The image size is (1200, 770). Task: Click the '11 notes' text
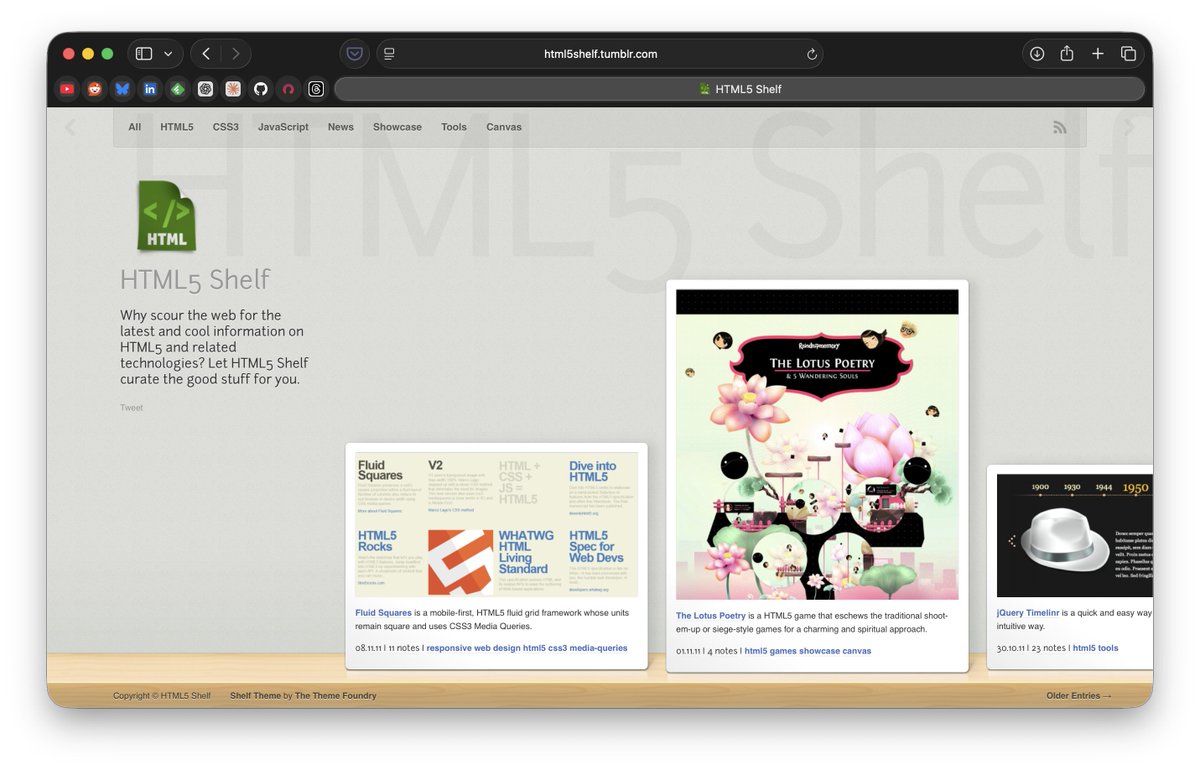(x=404, y=648)
